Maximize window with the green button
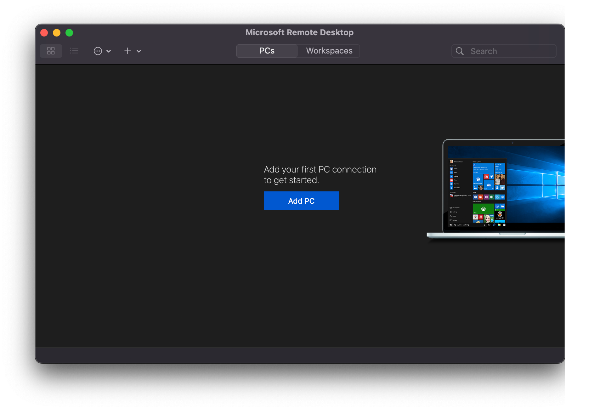The height and width of the screenshot is (409, 600). (x=69, y=33)
